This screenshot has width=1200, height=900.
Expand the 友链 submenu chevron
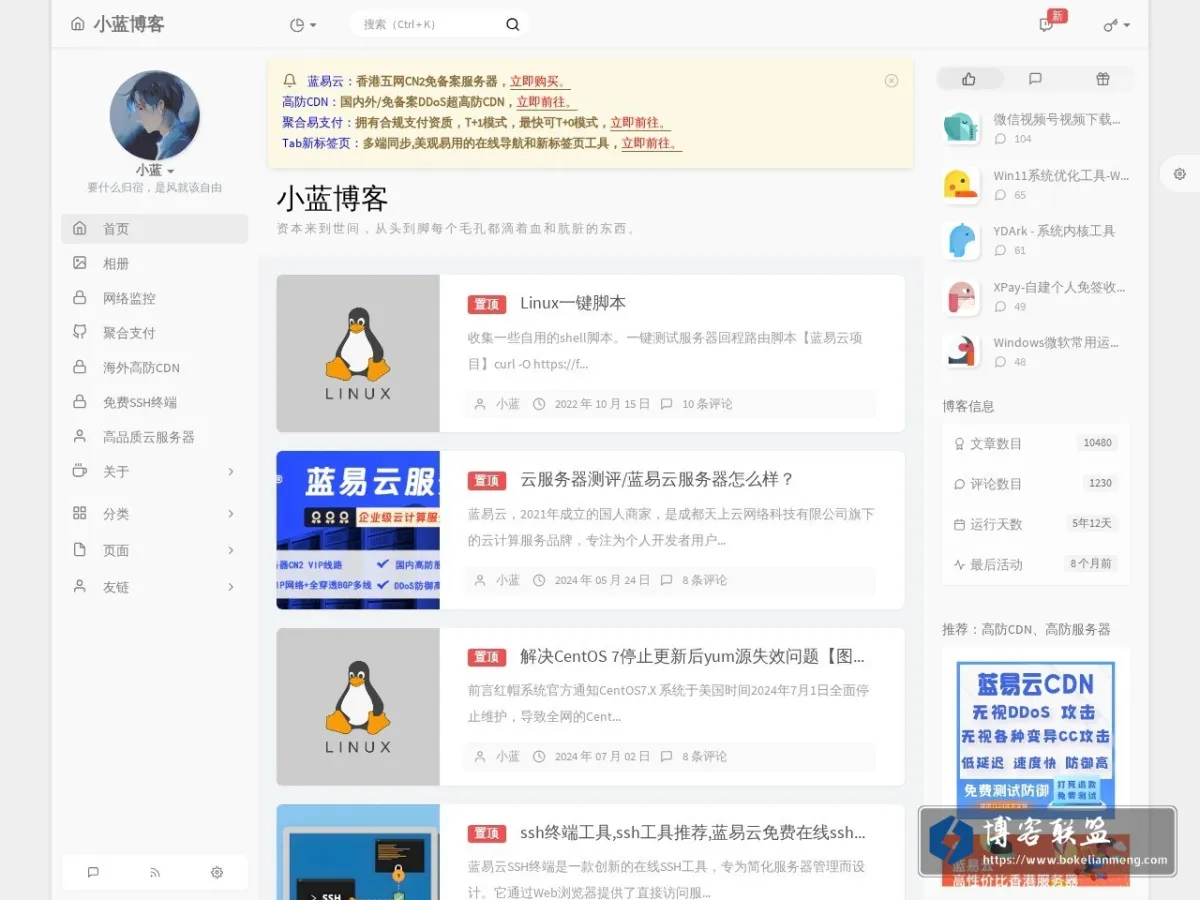click(231, 587)
